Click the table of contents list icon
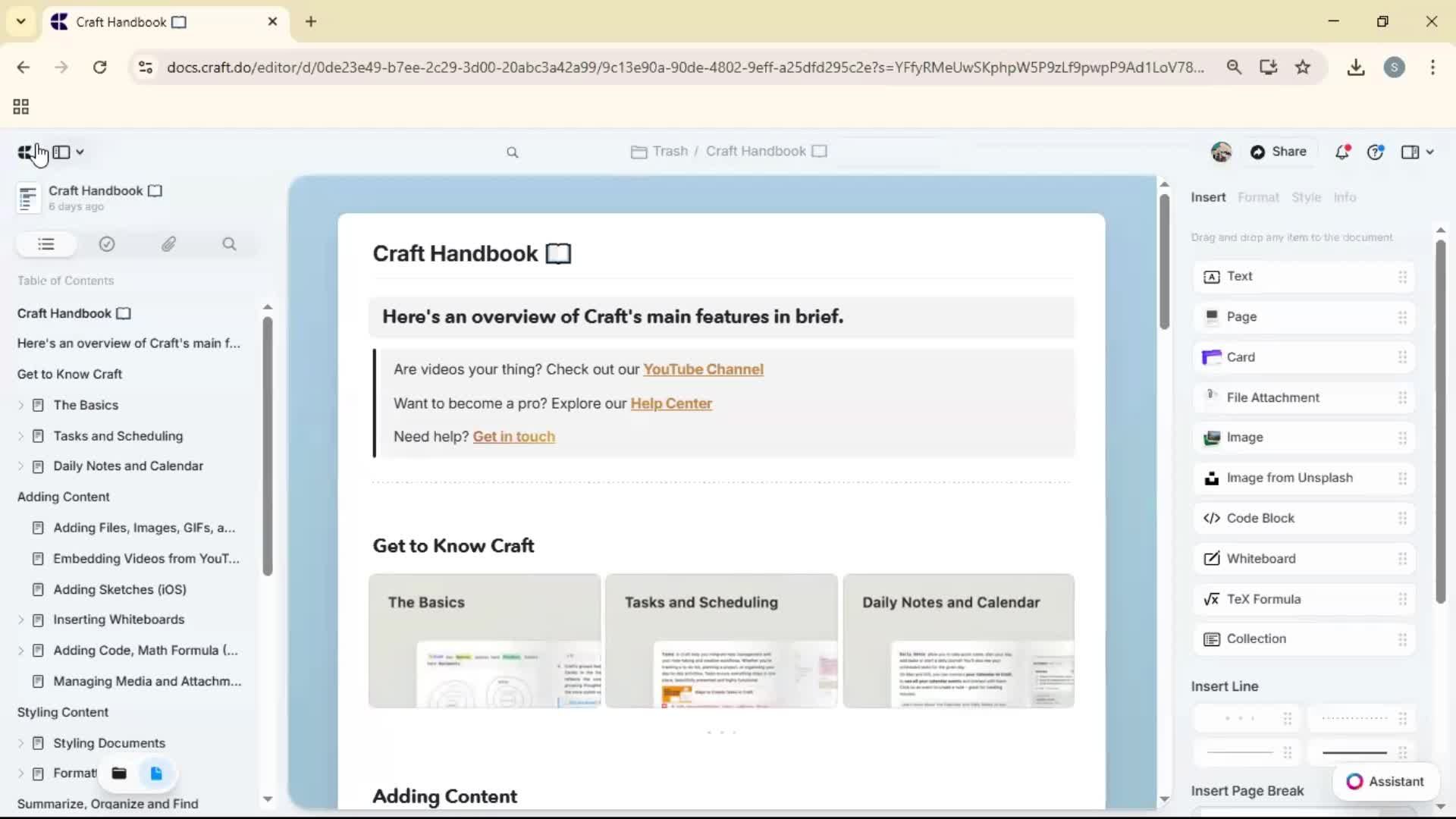This screenshot has width=1456, height=819. 45,244
